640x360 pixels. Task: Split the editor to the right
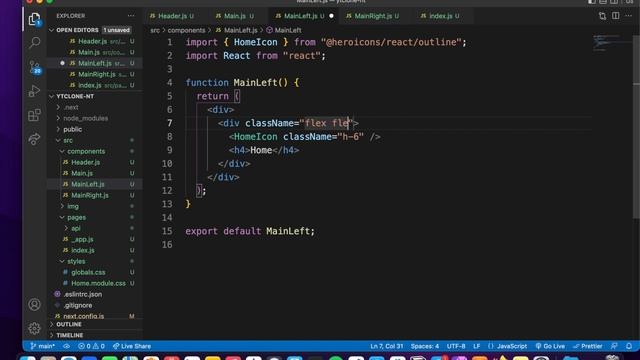click(616, 16)
